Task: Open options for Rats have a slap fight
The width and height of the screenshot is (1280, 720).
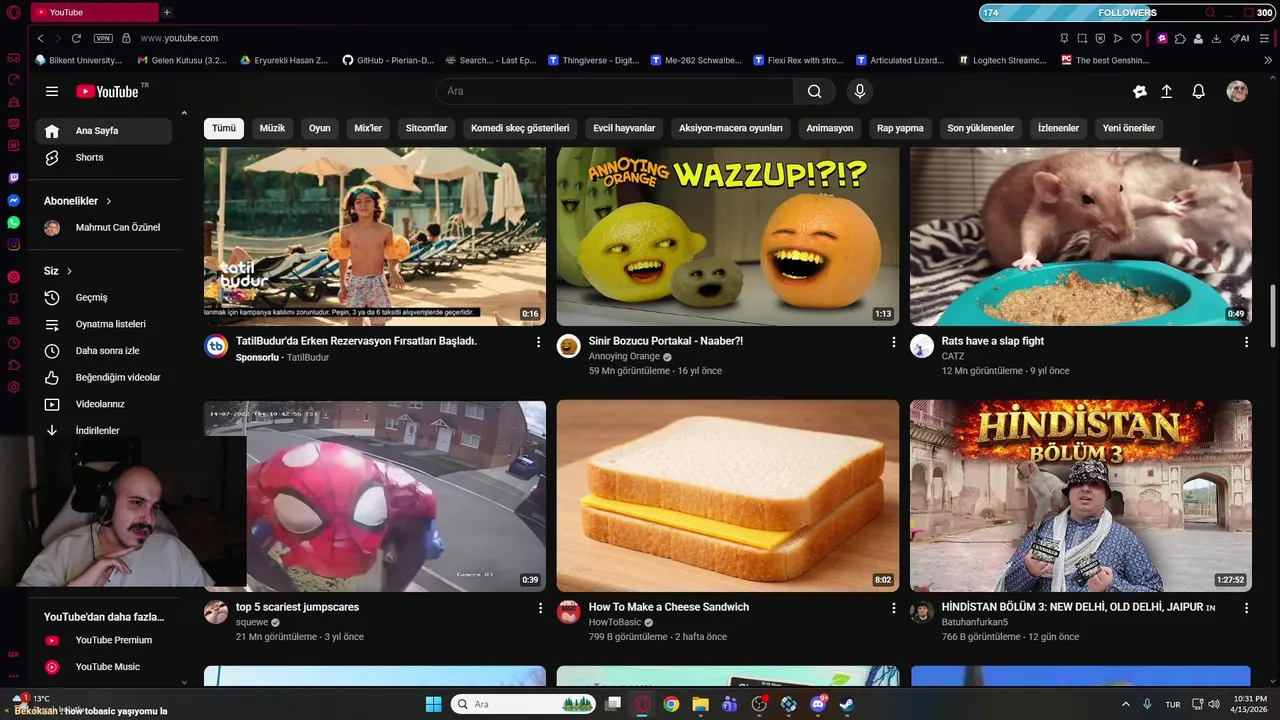Action: [x=1246, y=342]
